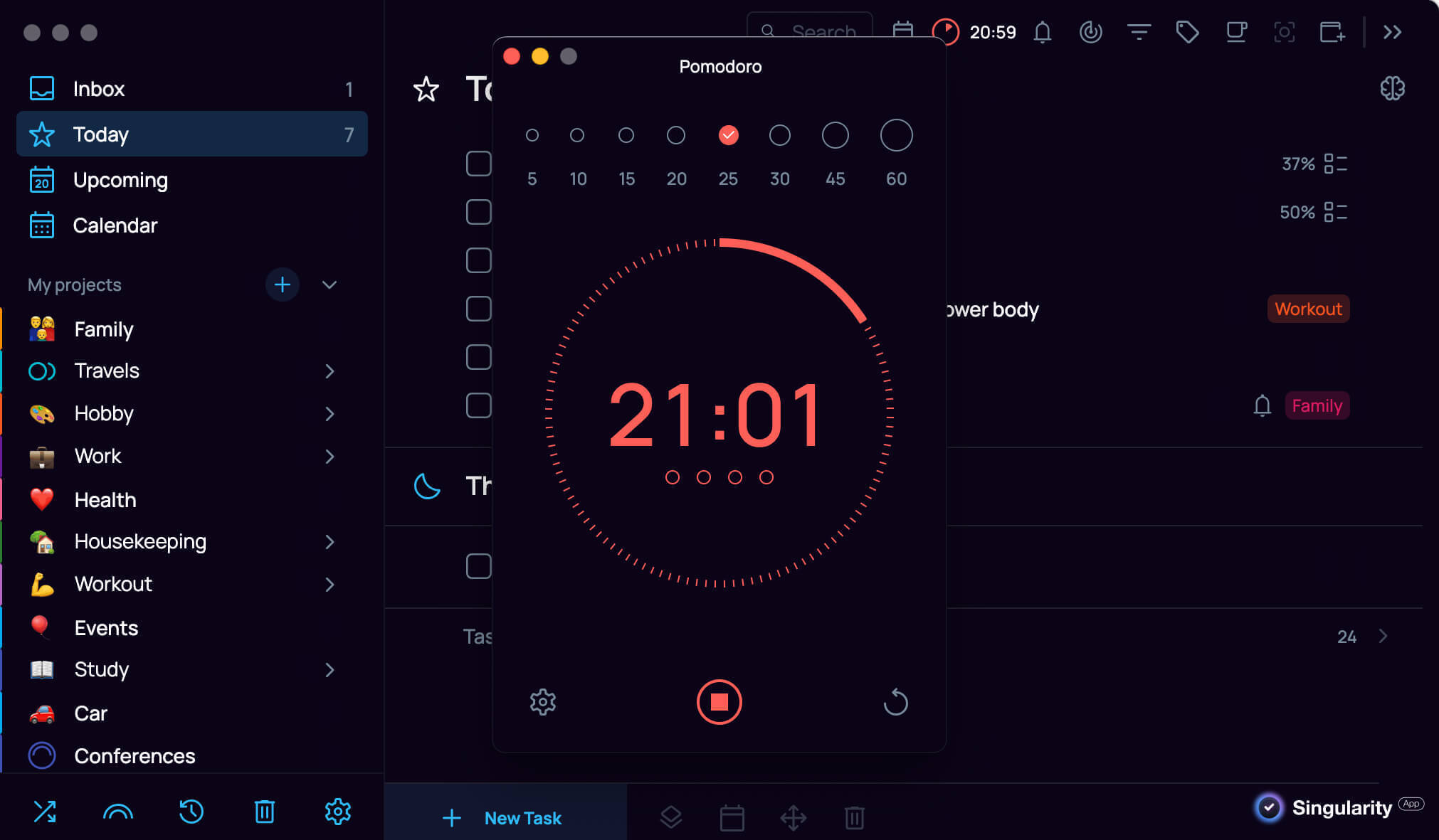Open the 50% checklist progress indicator
This screenshot has height=840, width=1439.
[1314, 212]
